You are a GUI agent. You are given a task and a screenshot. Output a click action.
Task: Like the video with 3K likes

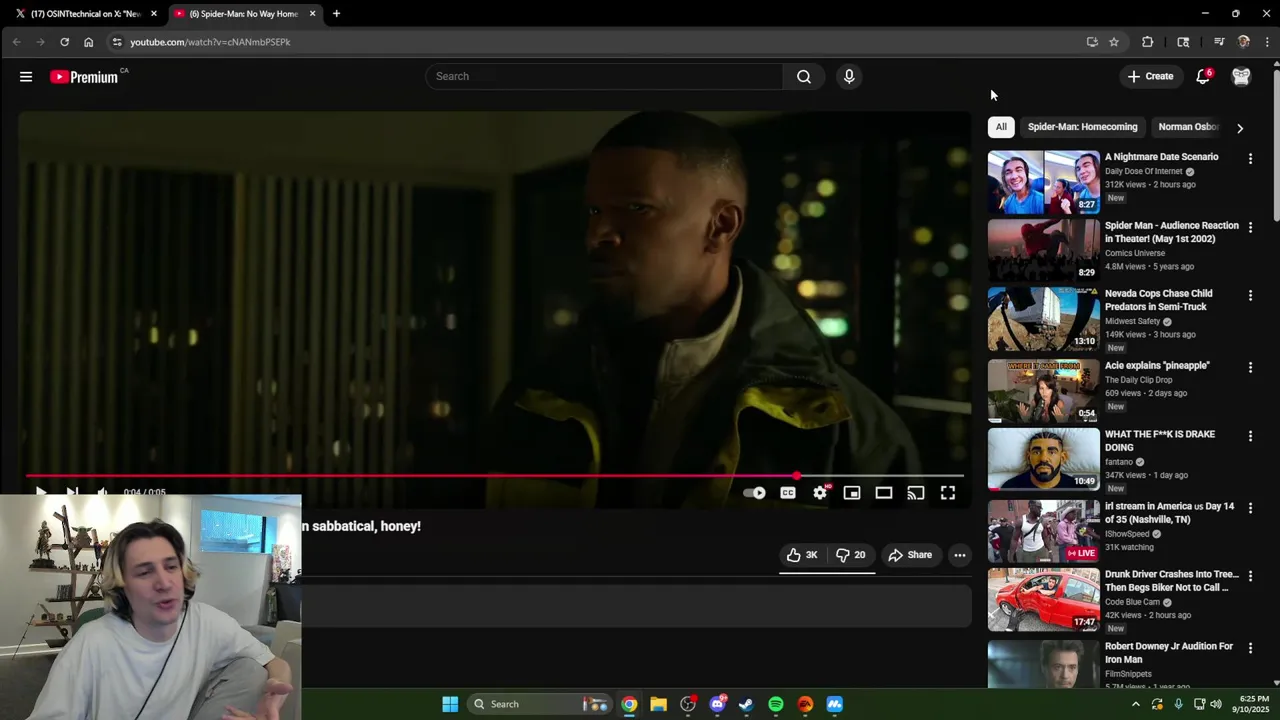(x=802, y=555)
